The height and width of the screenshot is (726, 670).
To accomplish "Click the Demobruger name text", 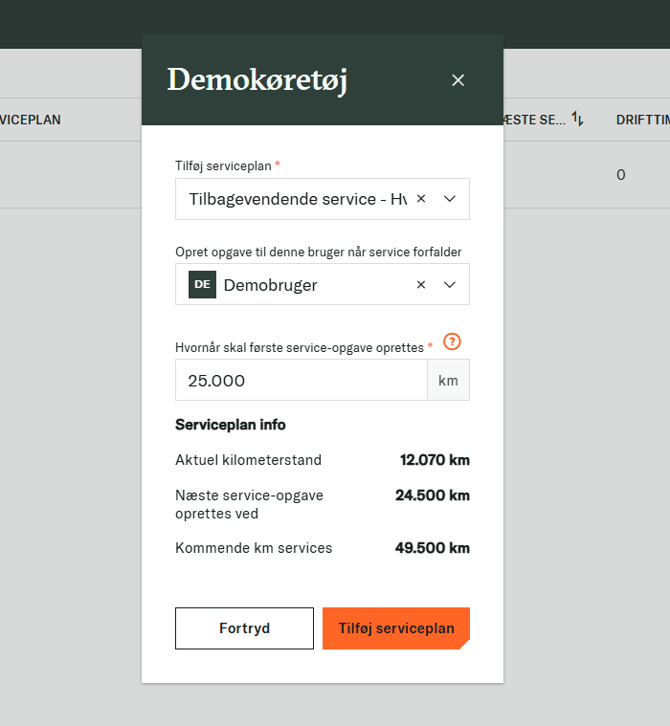I will [270, 285].
